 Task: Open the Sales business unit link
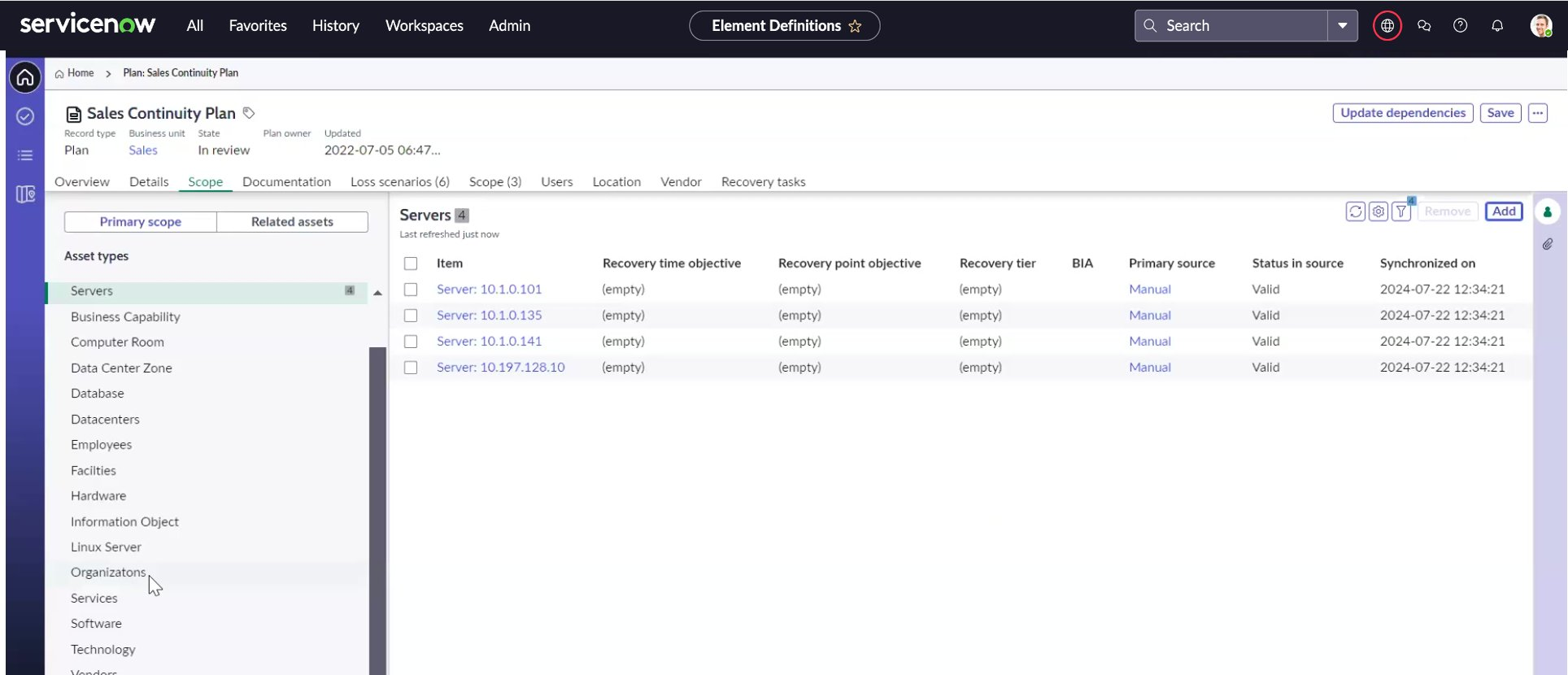point(143,150)
